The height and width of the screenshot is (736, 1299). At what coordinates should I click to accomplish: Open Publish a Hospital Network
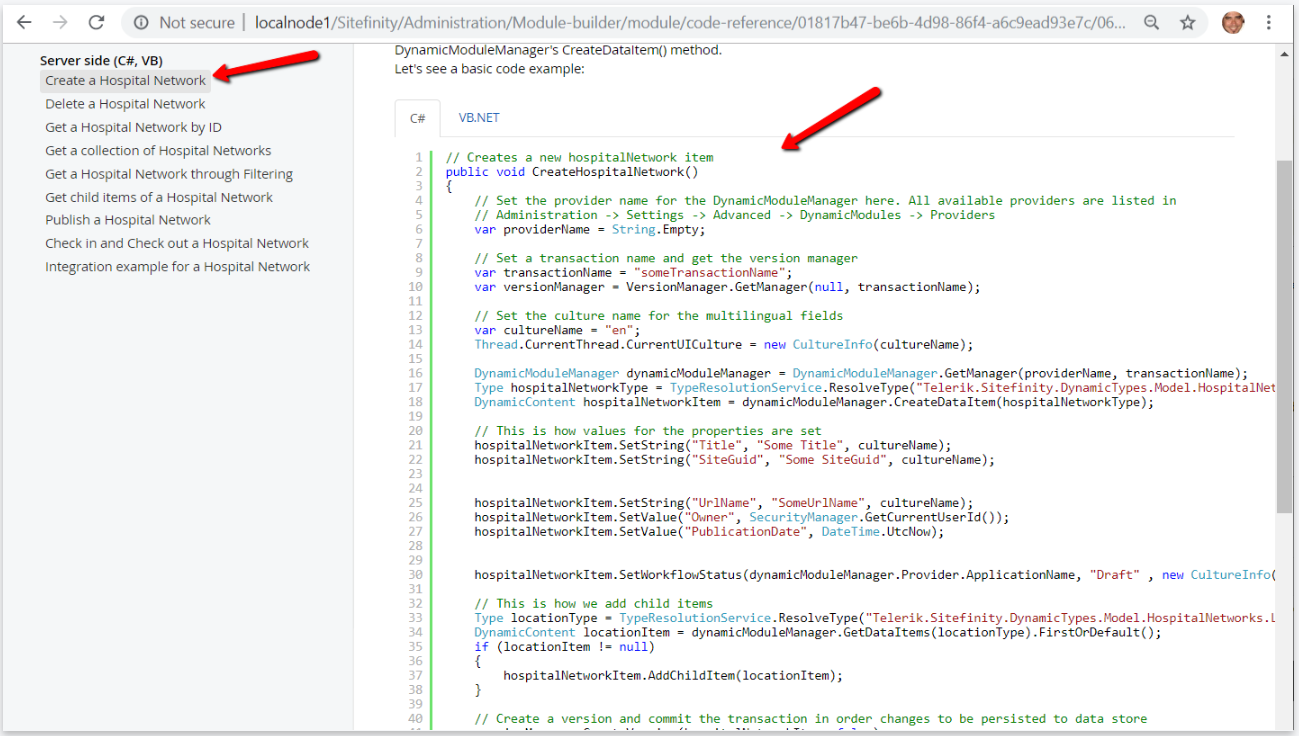pyautogui.click(x=128, y=220)
